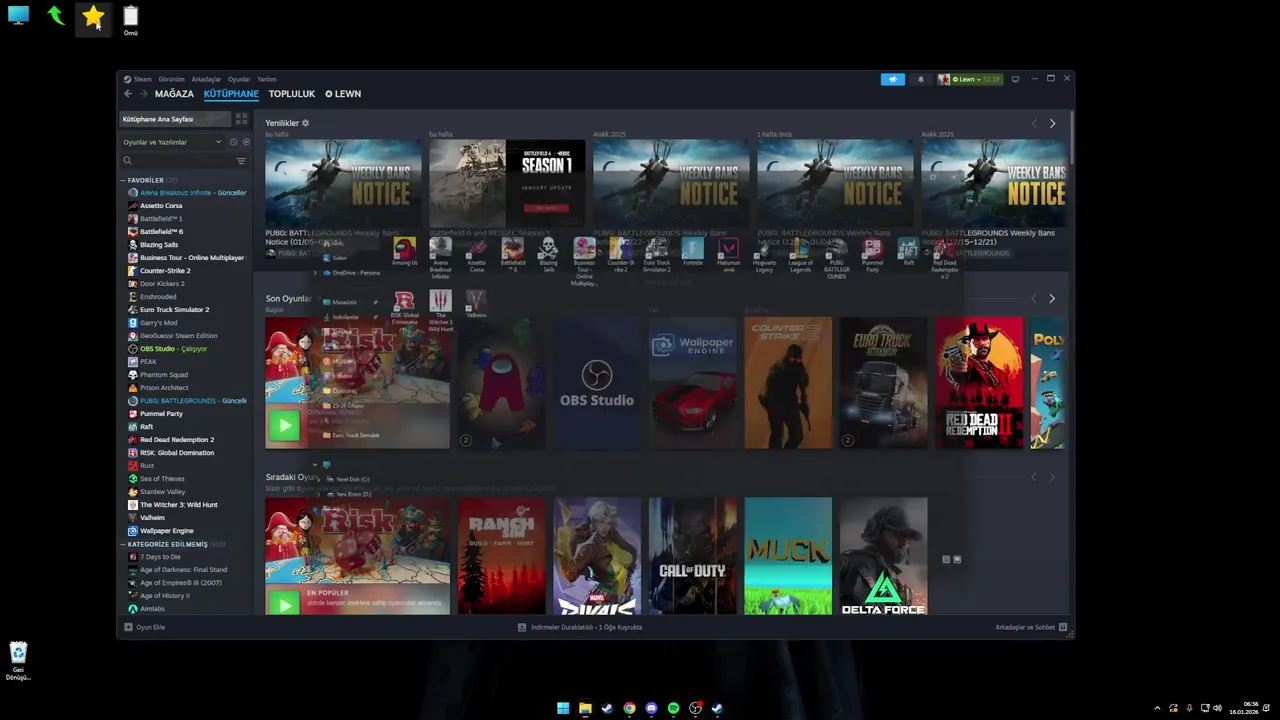The height and width of the screenshot is (720, 1280).
Task: Open the yellow star desktop shortcut
Action: tap(93, 16)
